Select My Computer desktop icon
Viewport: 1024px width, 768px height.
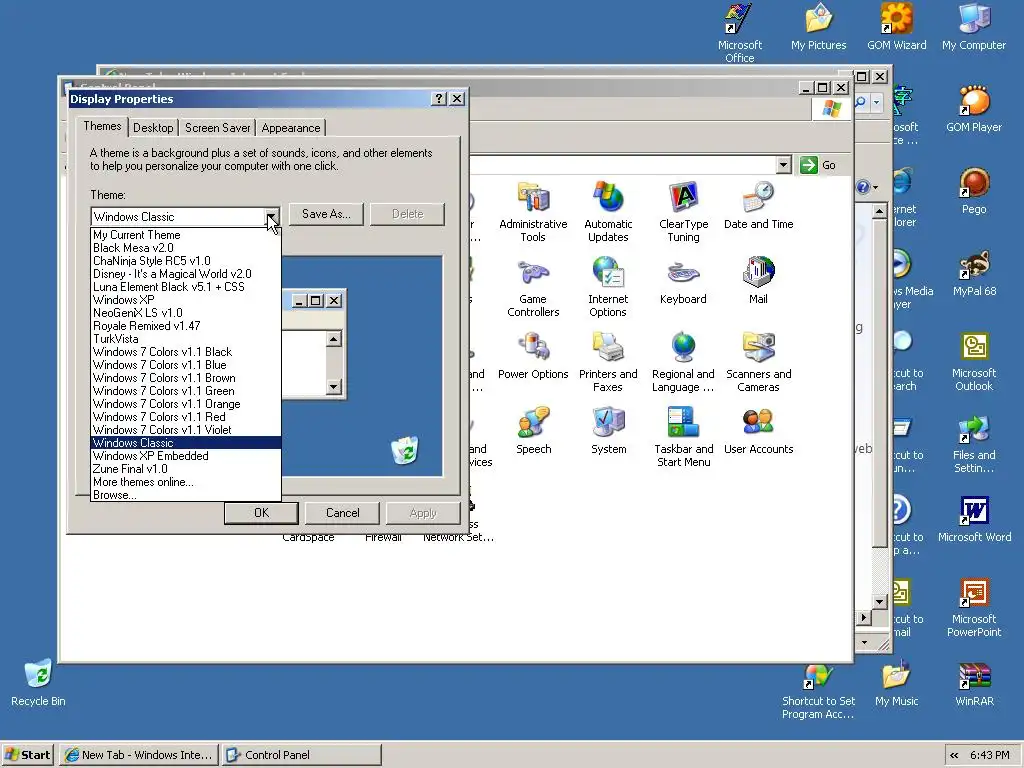pyautogui.click(x=974, y=27)
